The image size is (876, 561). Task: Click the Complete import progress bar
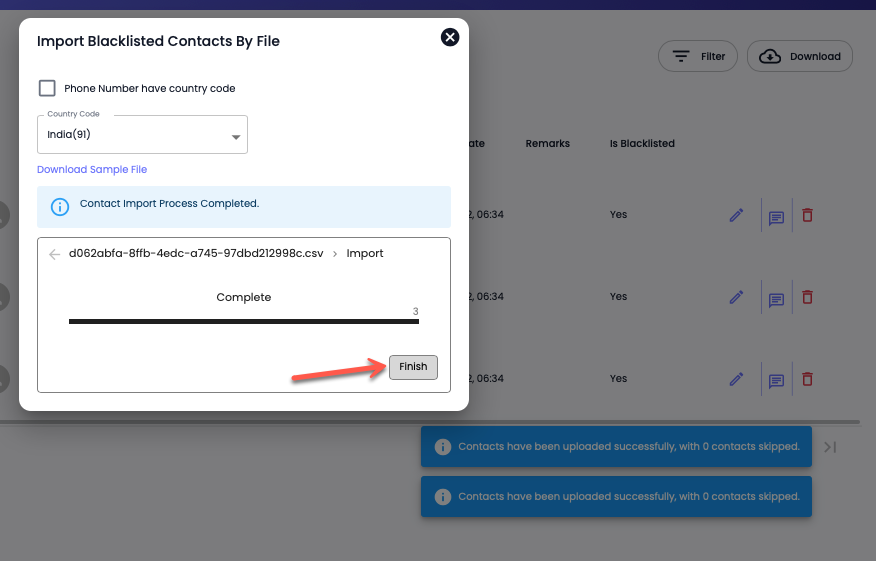[x=244, y=321]
